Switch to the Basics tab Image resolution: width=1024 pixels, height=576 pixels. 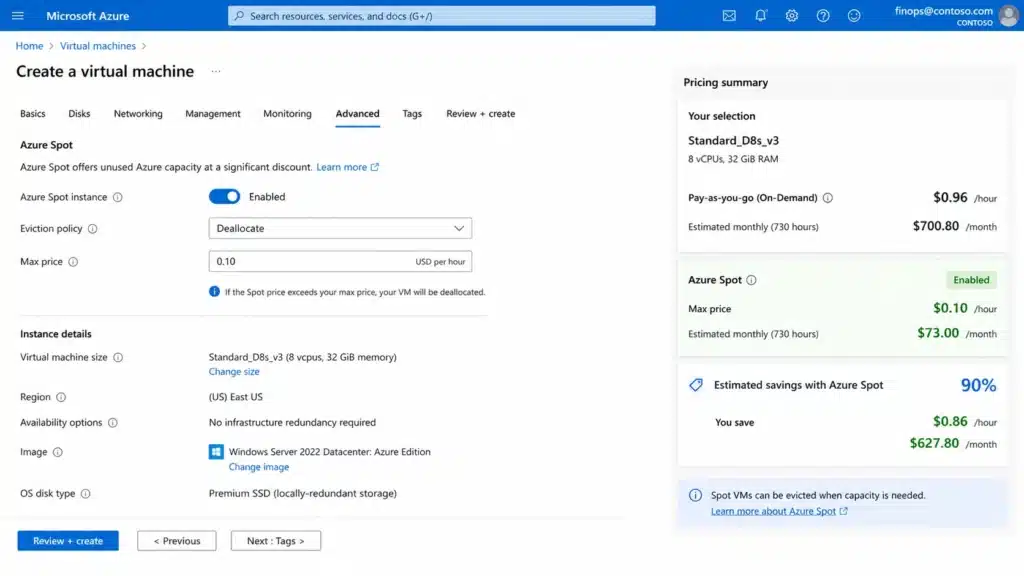33,114
